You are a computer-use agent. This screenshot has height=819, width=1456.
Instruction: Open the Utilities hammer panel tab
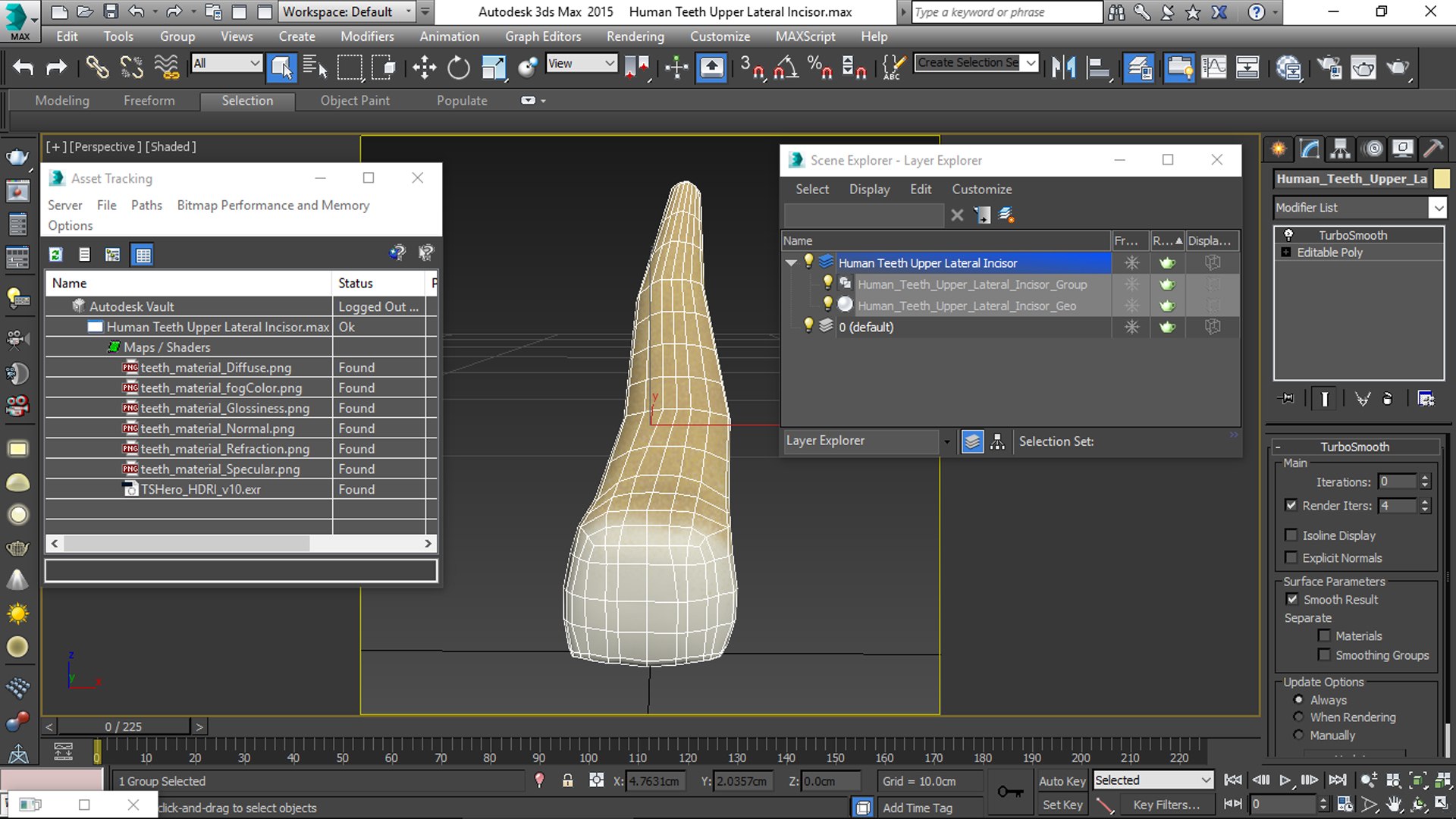pyautogui.click(x=1432, y=149)
